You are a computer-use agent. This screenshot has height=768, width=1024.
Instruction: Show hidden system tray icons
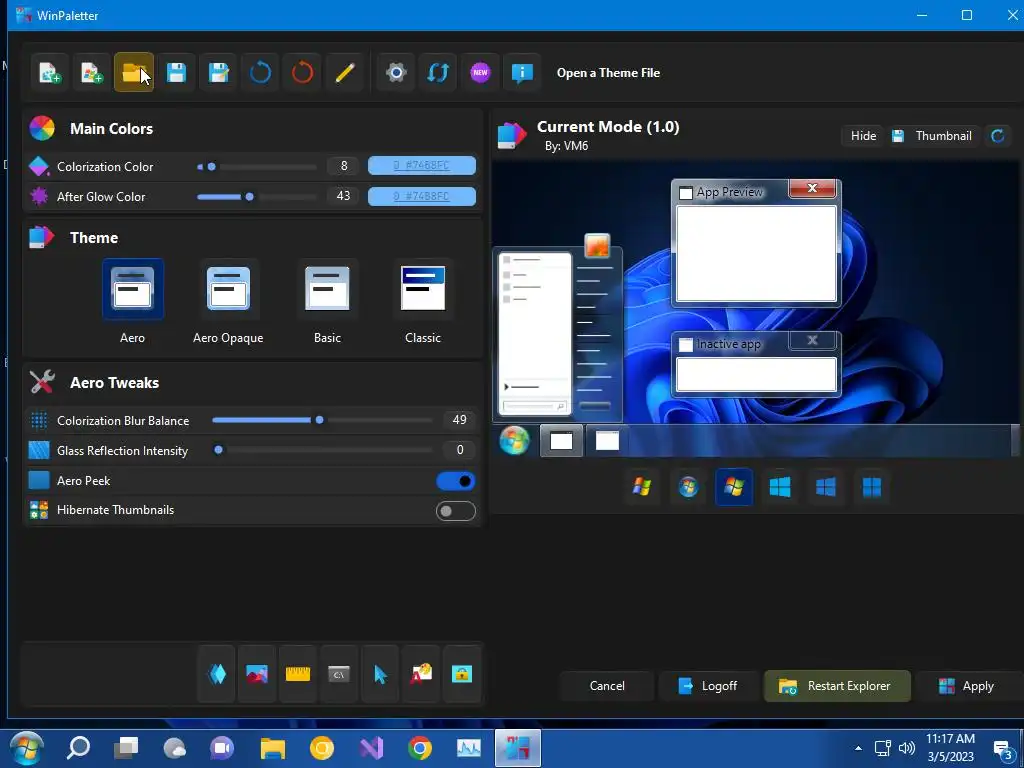click(x=858, y=748)
